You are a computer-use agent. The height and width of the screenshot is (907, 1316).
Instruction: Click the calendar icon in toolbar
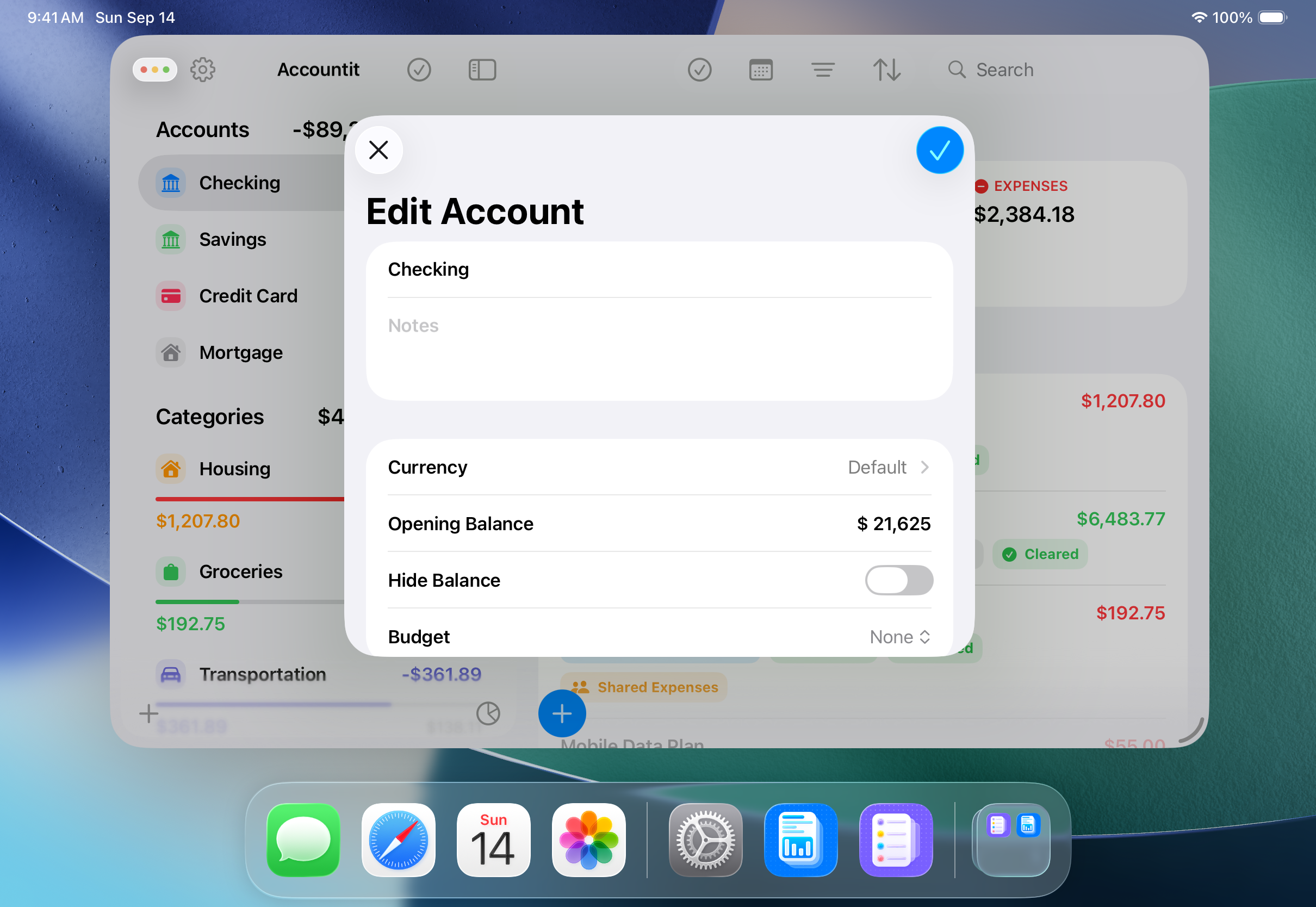point(760,70)
